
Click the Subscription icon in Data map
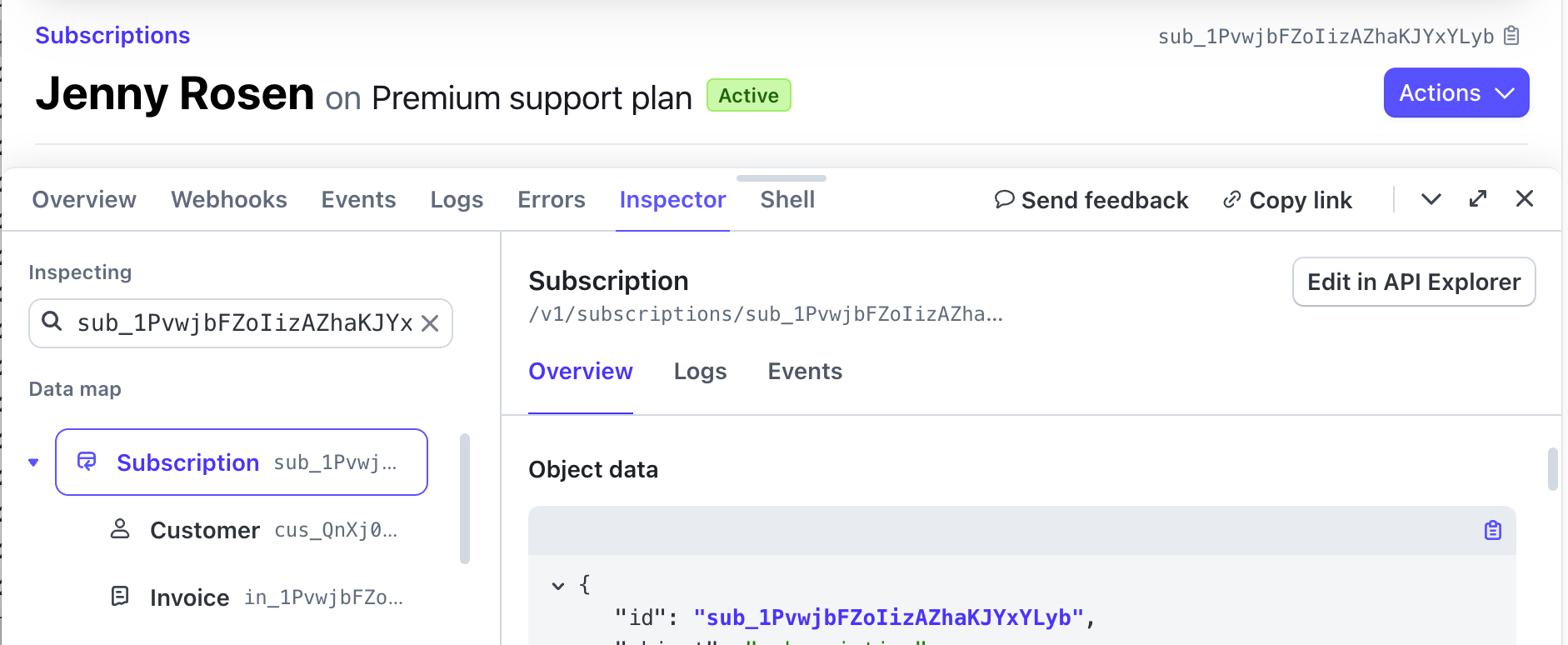point(87,462)
